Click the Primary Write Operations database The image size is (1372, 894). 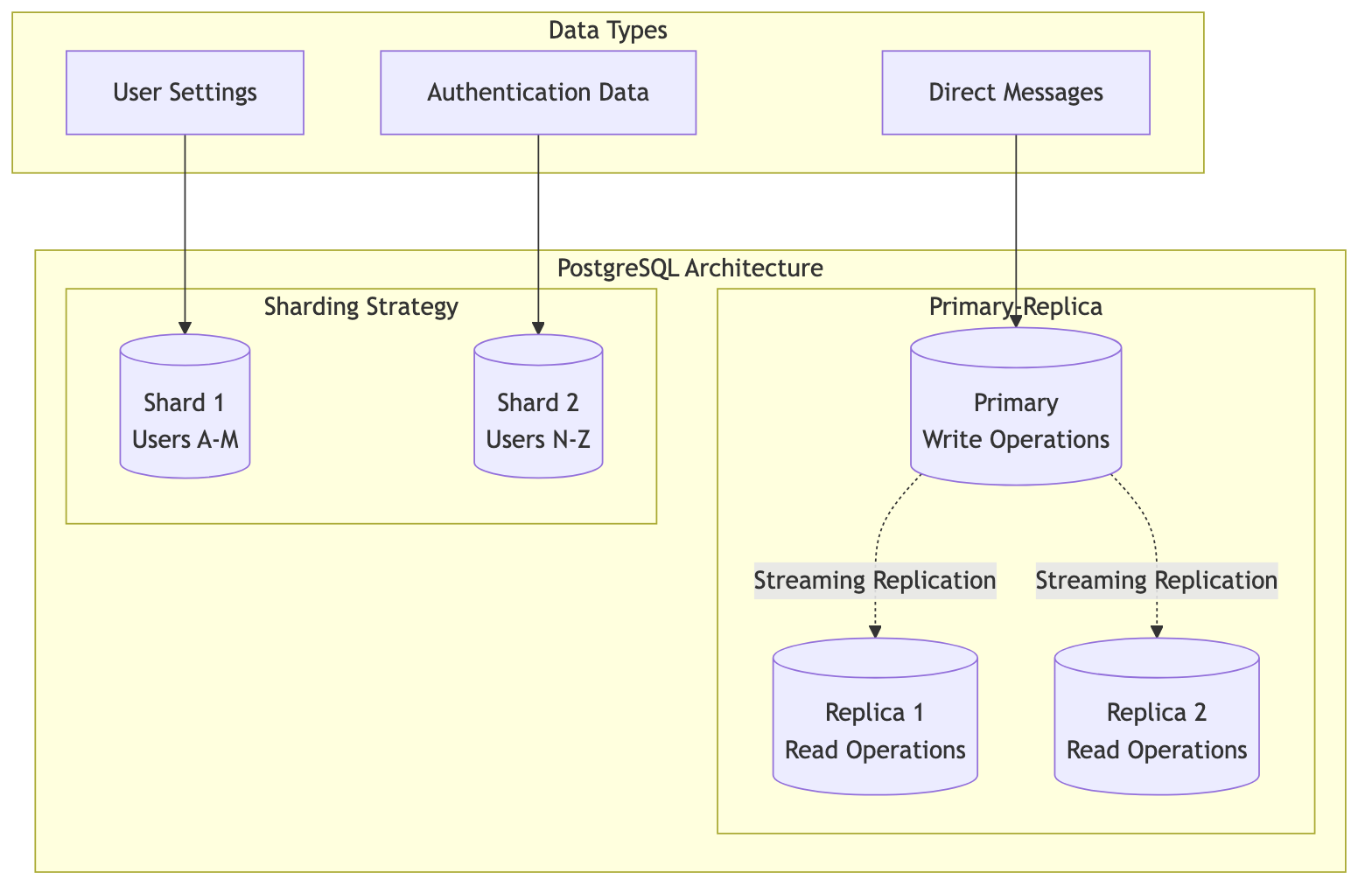pos(1016,407)
